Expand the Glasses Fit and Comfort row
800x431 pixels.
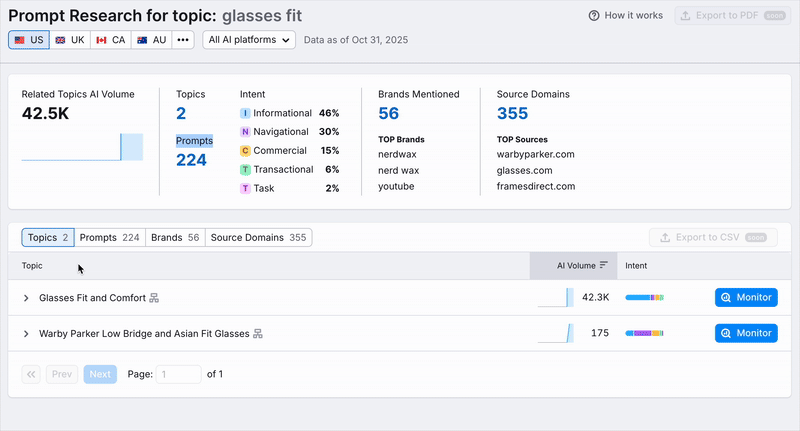(27, 298)
